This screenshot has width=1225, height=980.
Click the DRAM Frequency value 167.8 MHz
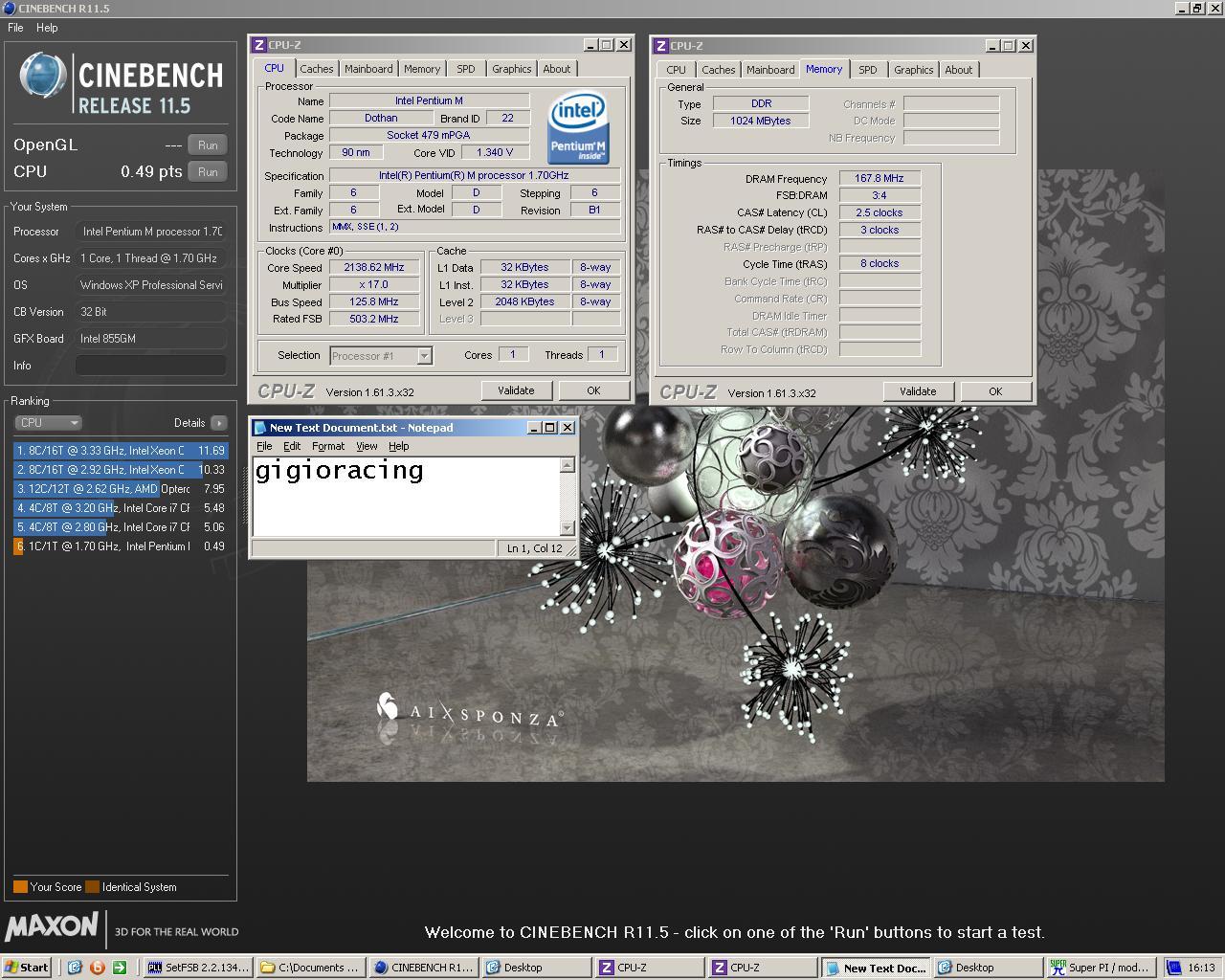coord(880,179)
